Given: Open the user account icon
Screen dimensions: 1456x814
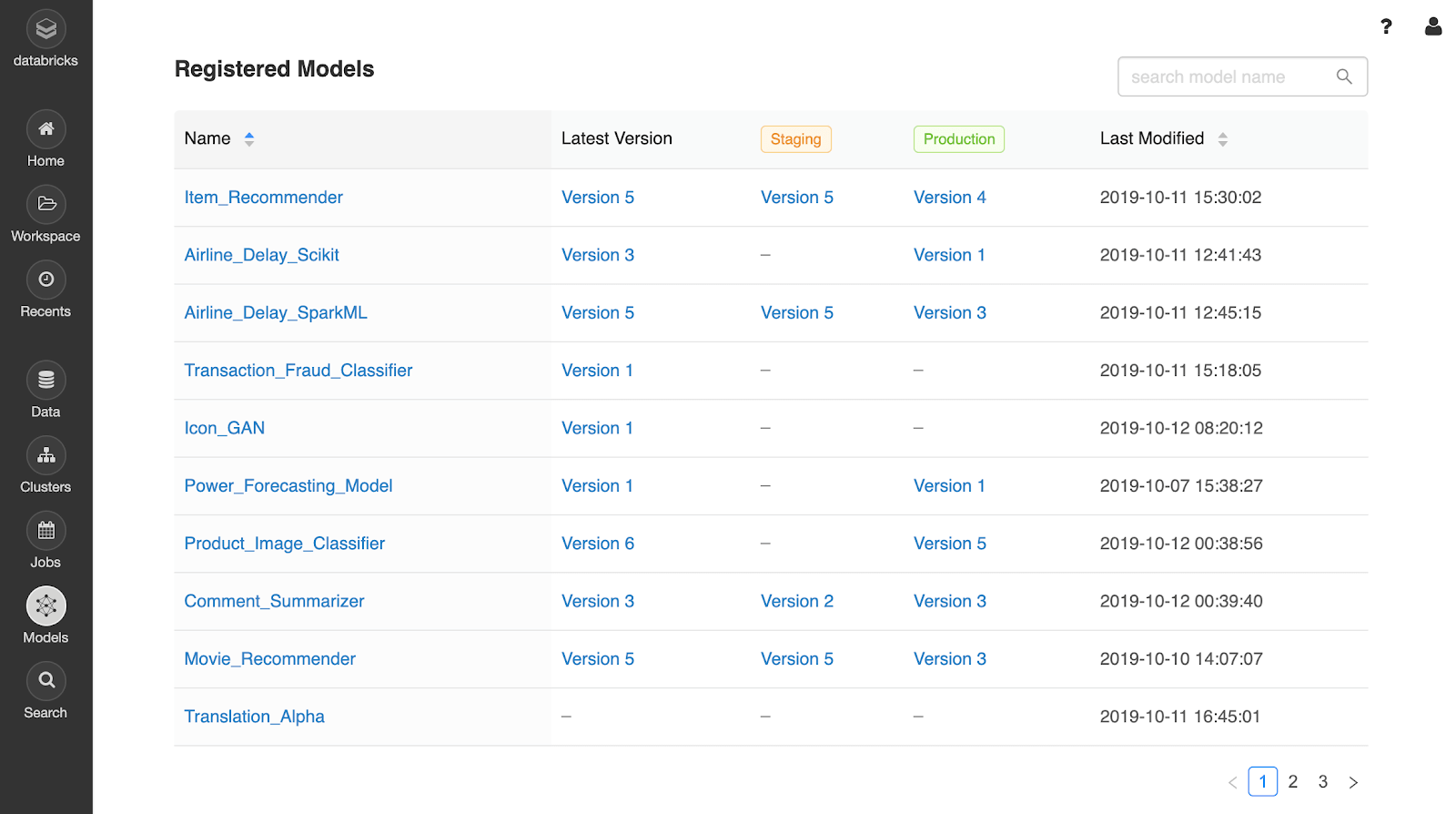Looking at the screenshot, I should [x=1433, y=26].
